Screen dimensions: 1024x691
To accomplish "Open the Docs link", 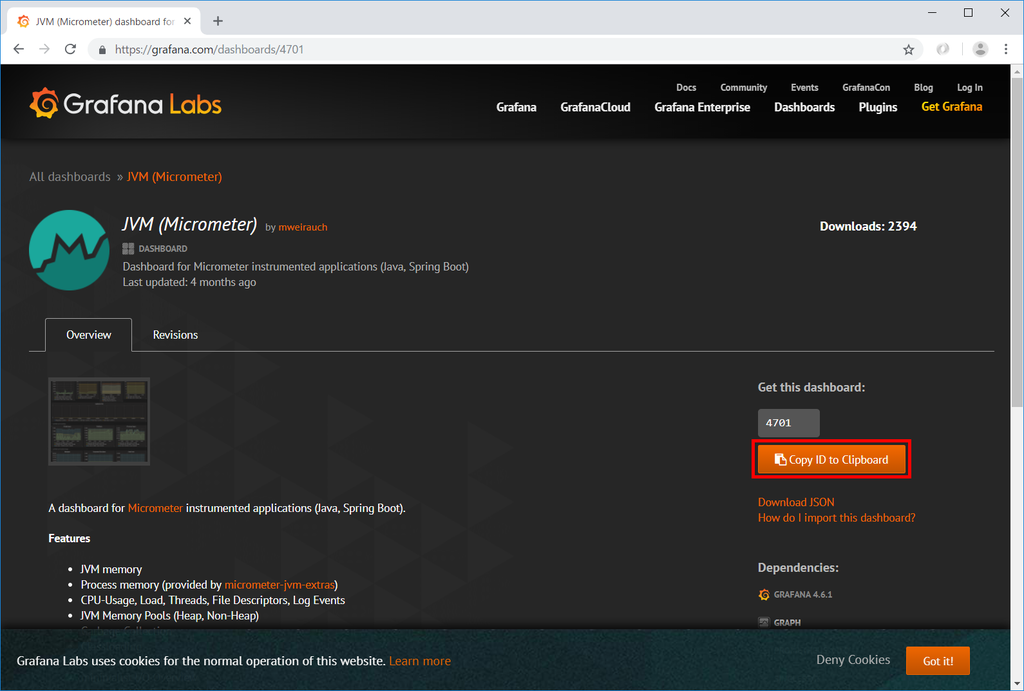I will [x=686, y=88].
